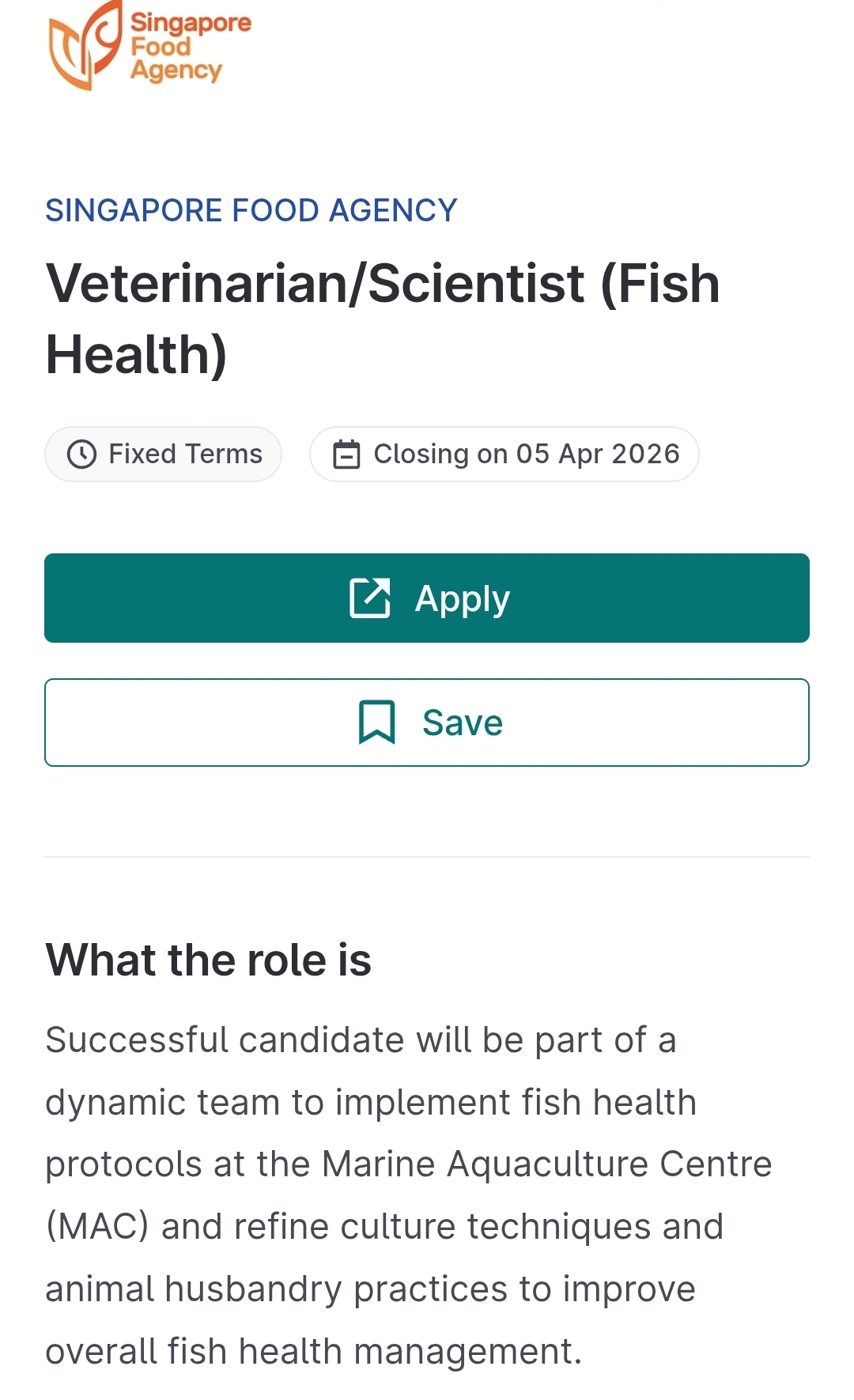Click the What the role is heading
The image size is (854, 1400).
(208, 960)
